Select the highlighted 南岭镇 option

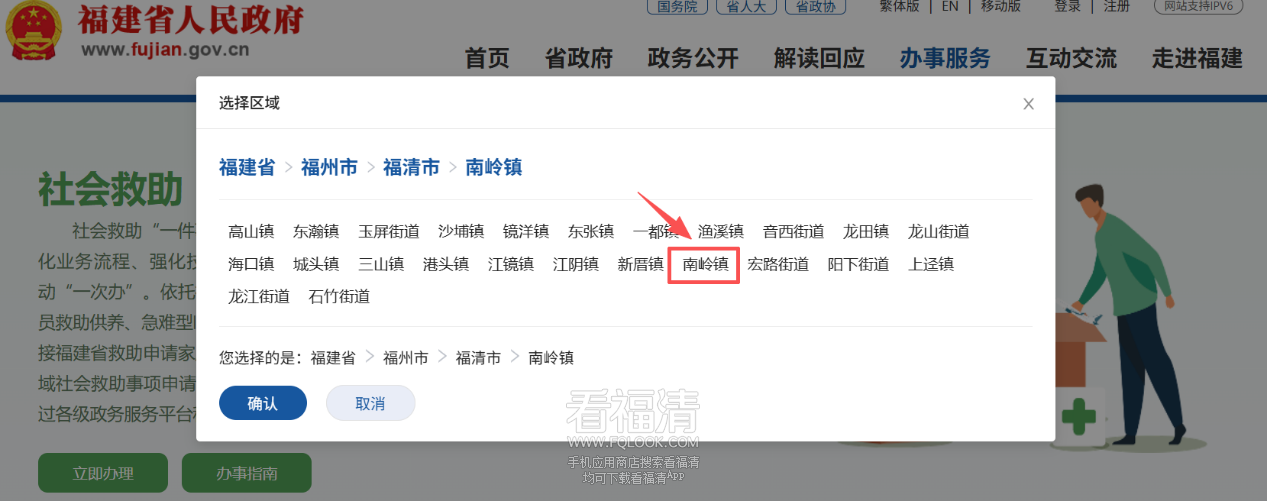click(x=706, y=265)
